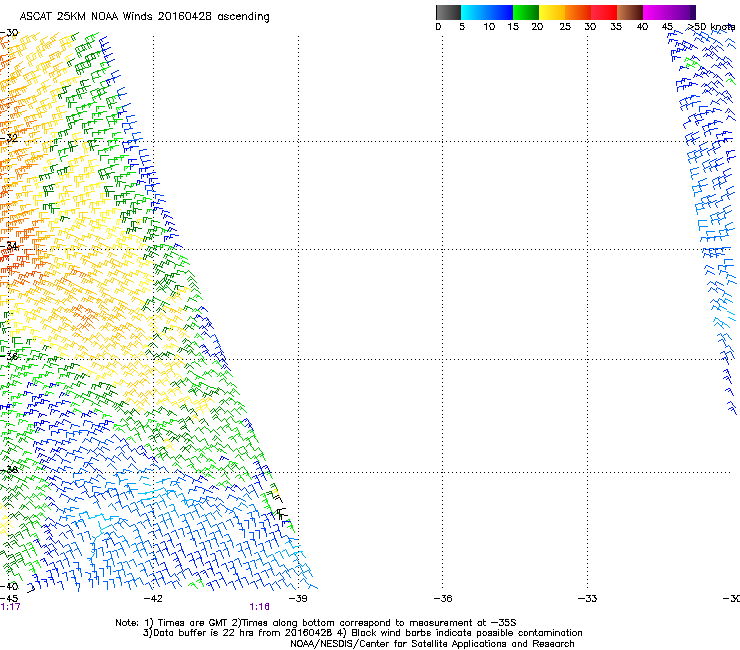Click the '>50 knots' legend label
The width and height of the screenshot is (740, 650).
711,26
